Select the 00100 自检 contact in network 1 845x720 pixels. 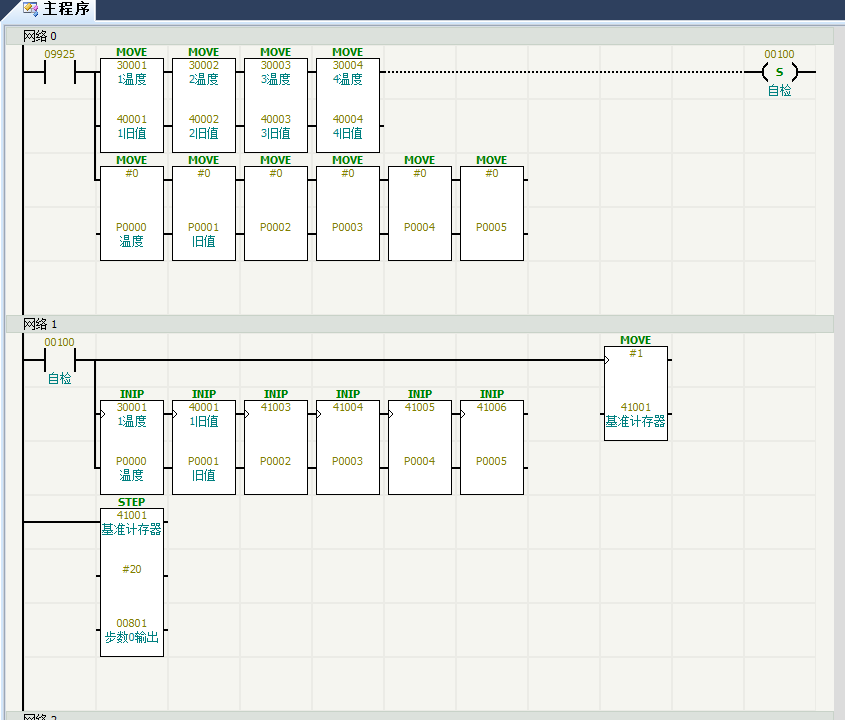(x=59, y=359)
